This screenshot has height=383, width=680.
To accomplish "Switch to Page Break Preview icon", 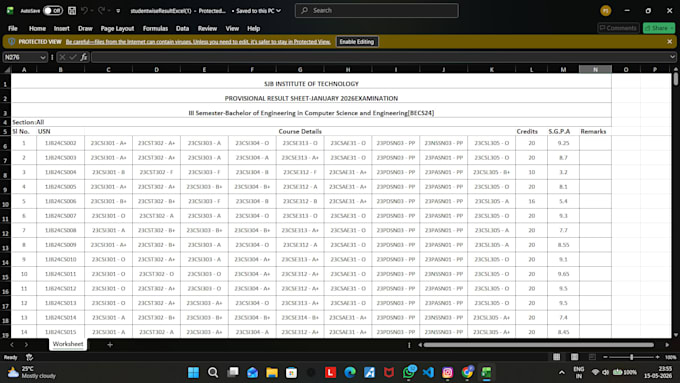I will [x=592, y=357].
